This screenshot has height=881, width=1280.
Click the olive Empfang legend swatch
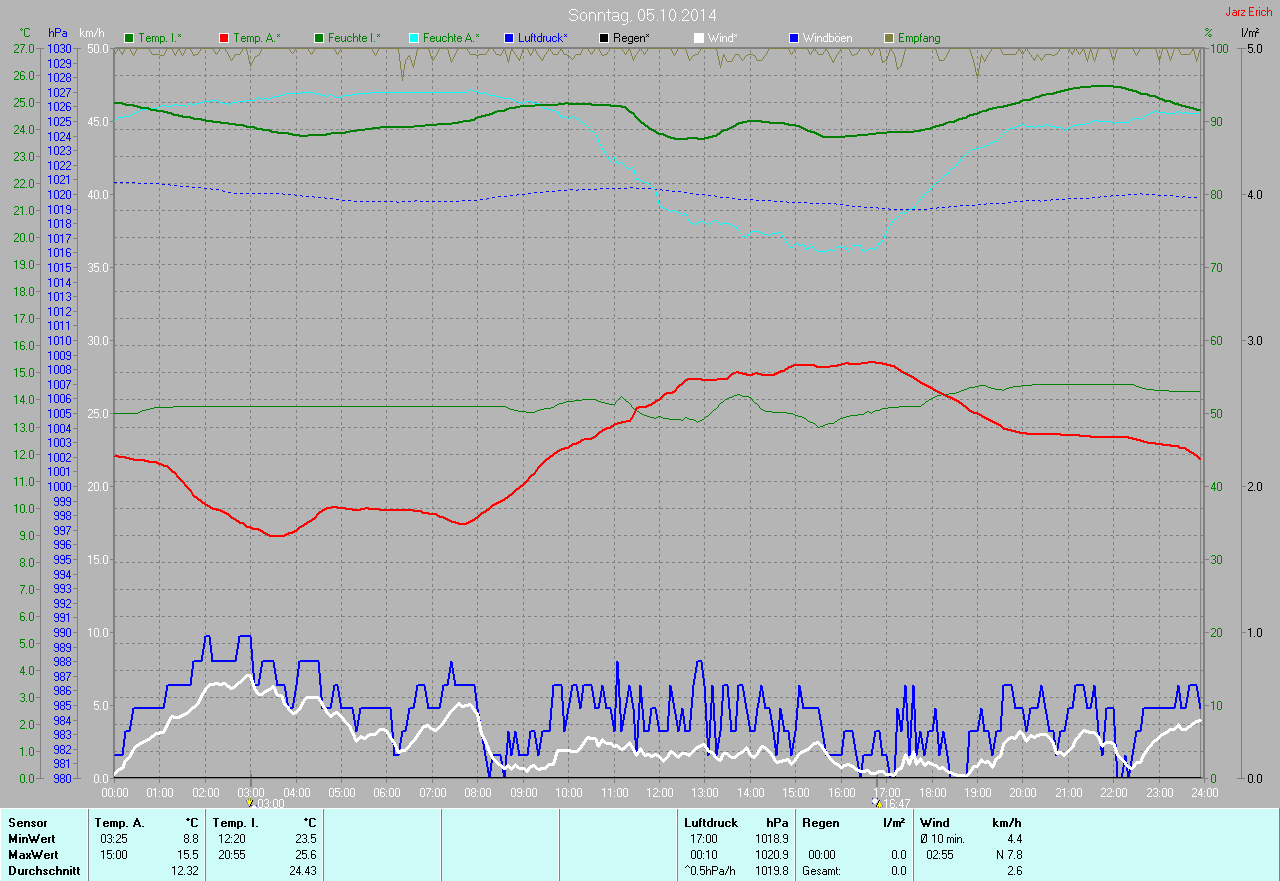coord(889,38)
